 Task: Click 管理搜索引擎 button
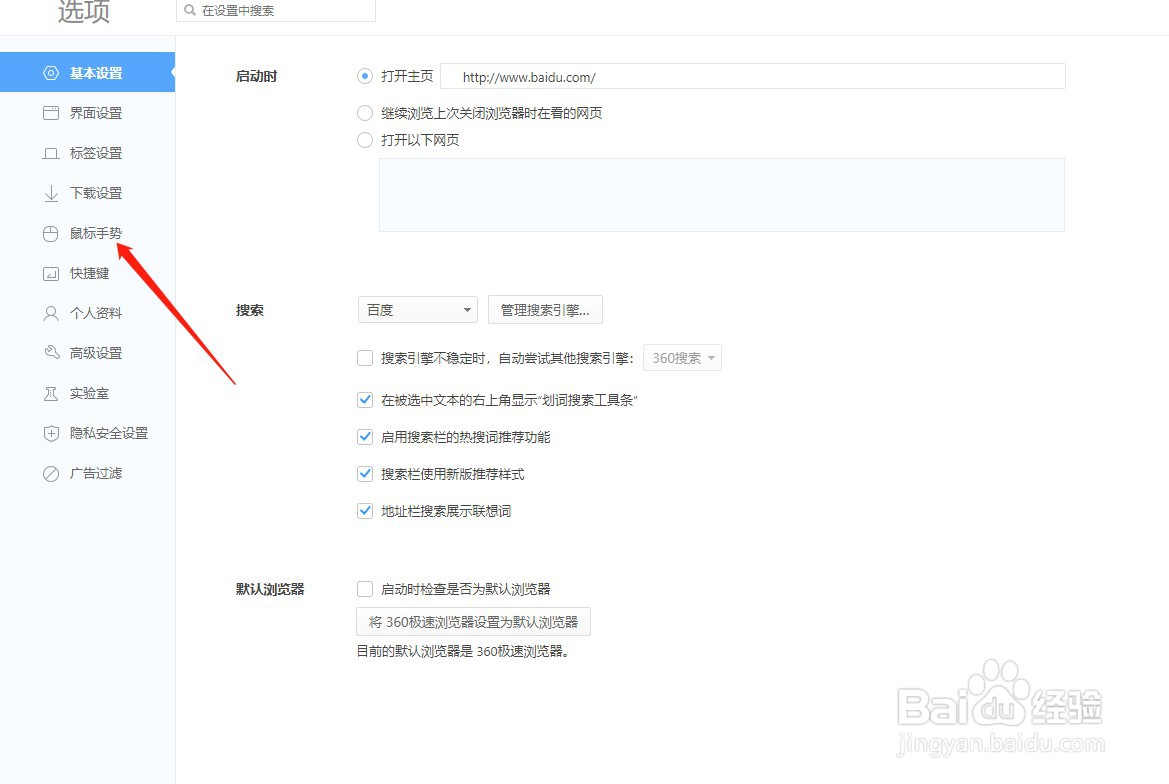coord(545,309)
